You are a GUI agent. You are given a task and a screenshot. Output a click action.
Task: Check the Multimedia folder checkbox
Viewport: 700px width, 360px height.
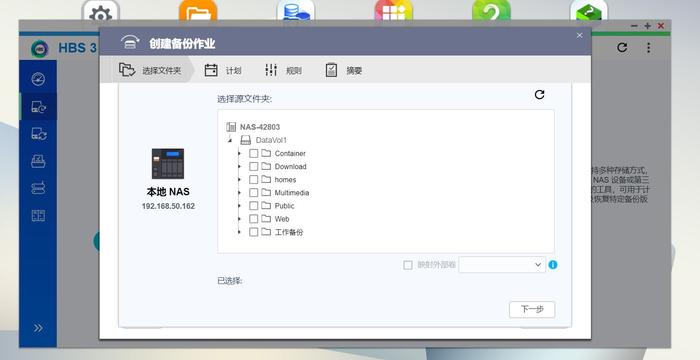pos(254,193)
